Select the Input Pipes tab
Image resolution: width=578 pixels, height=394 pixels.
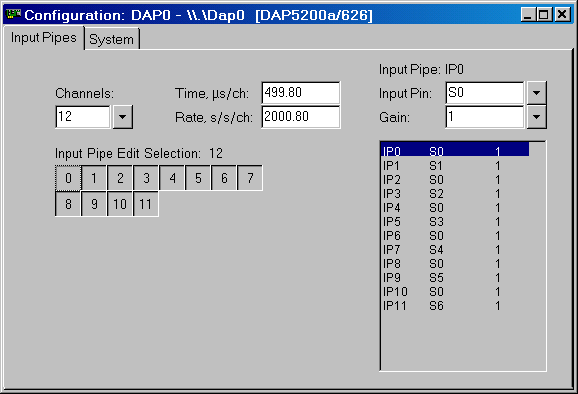(x=43, y=38)
